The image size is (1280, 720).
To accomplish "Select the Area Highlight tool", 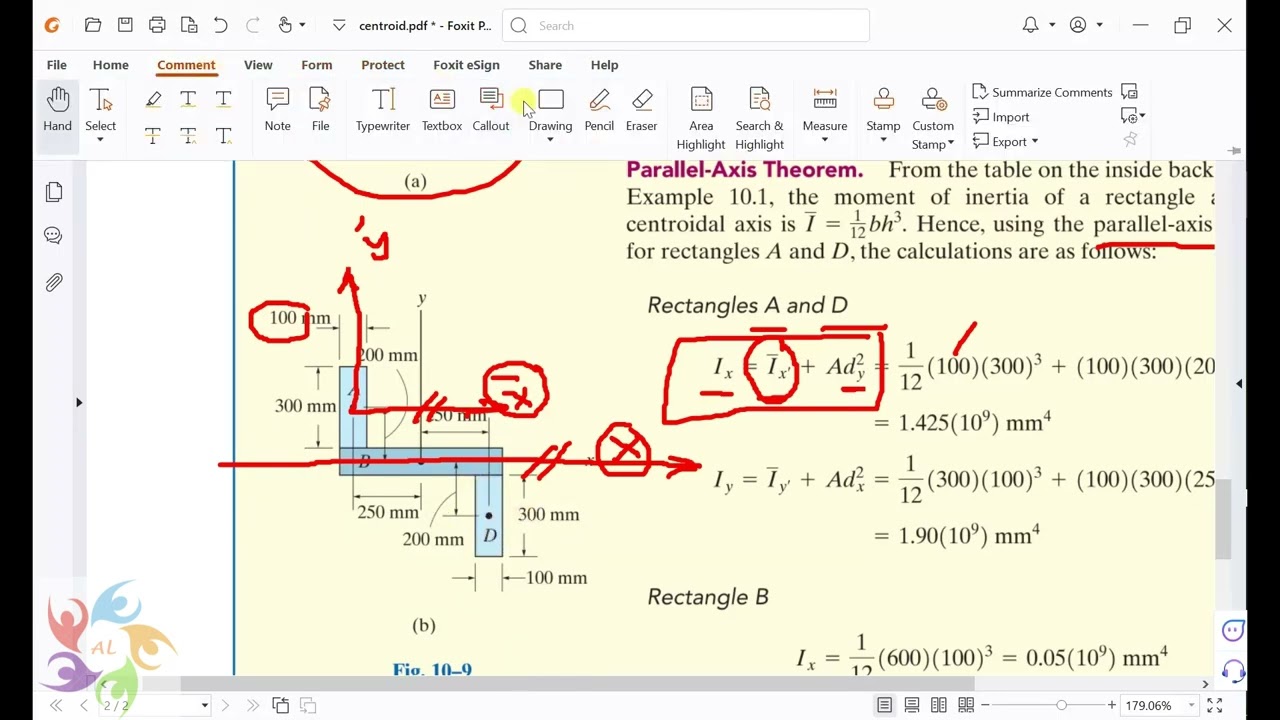I will click(x=701, y=118).
